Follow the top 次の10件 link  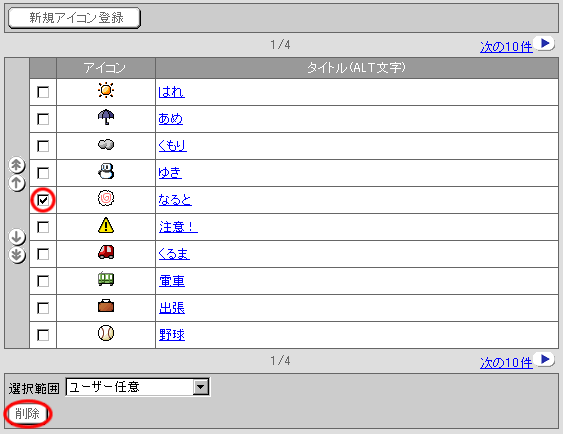506,47
